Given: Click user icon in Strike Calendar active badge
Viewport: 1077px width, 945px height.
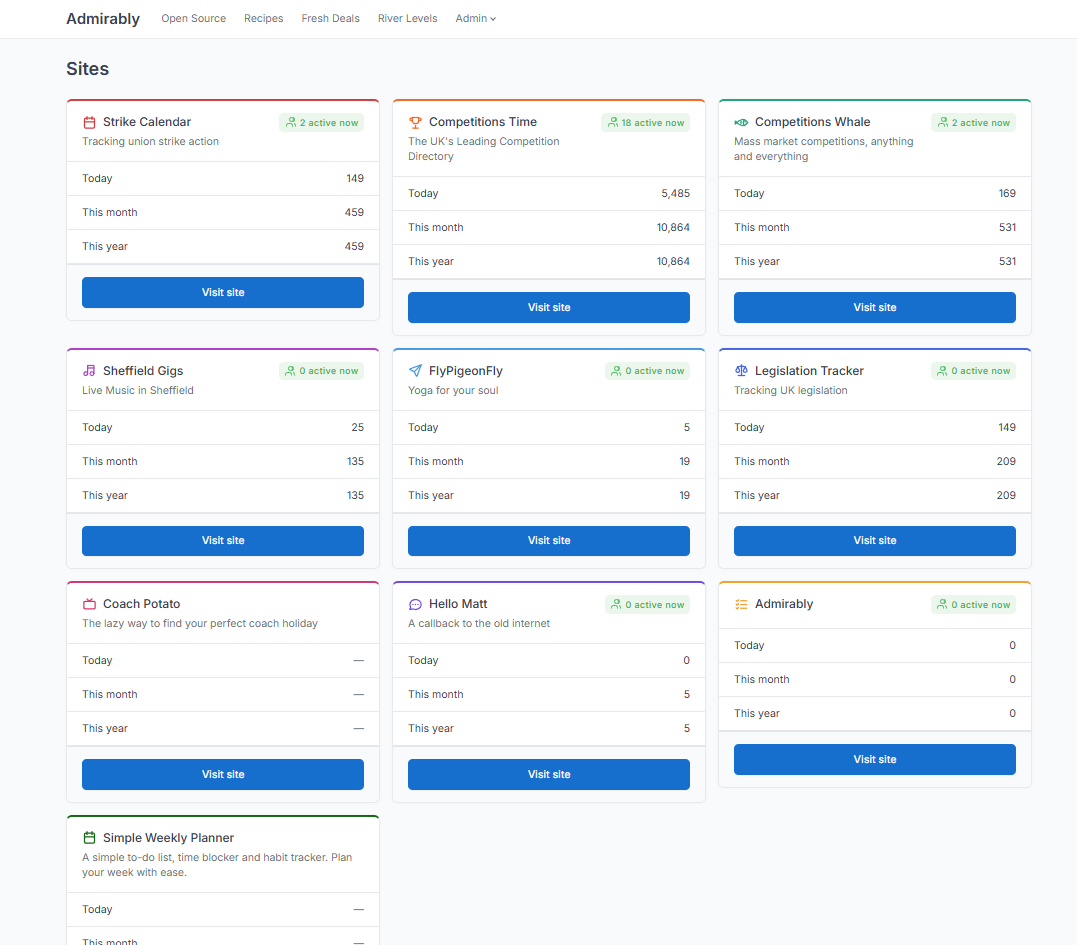Looking at the screenshot, I should coord(291,122).
